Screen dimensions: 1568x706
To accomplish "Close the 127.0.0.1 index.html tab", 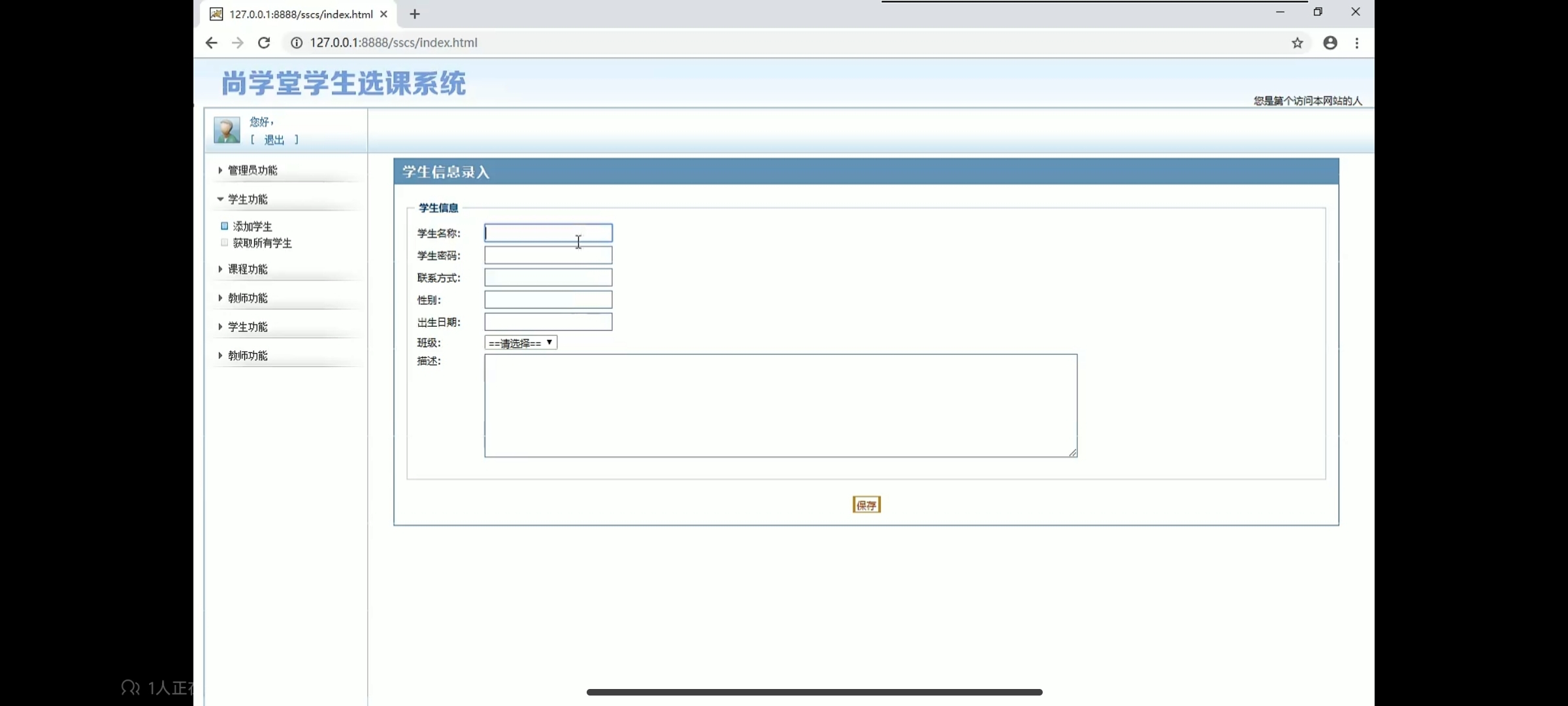I will pos(384,14).
